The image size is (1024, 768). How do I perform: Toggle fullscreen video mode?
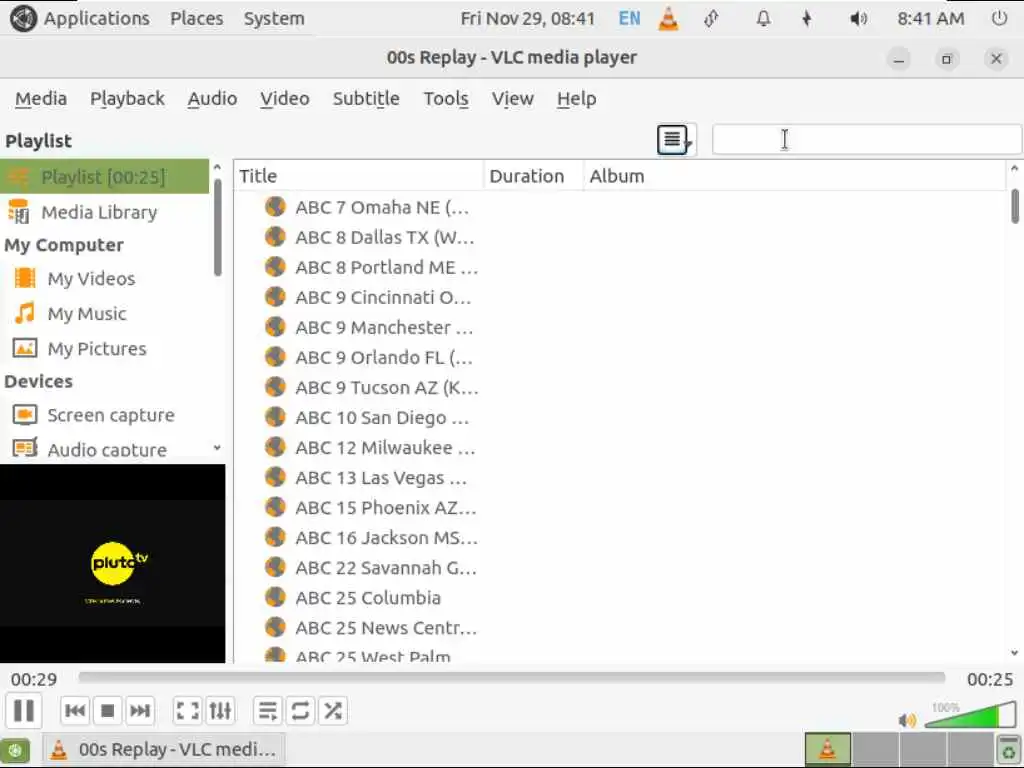click(x=187, y=710)
